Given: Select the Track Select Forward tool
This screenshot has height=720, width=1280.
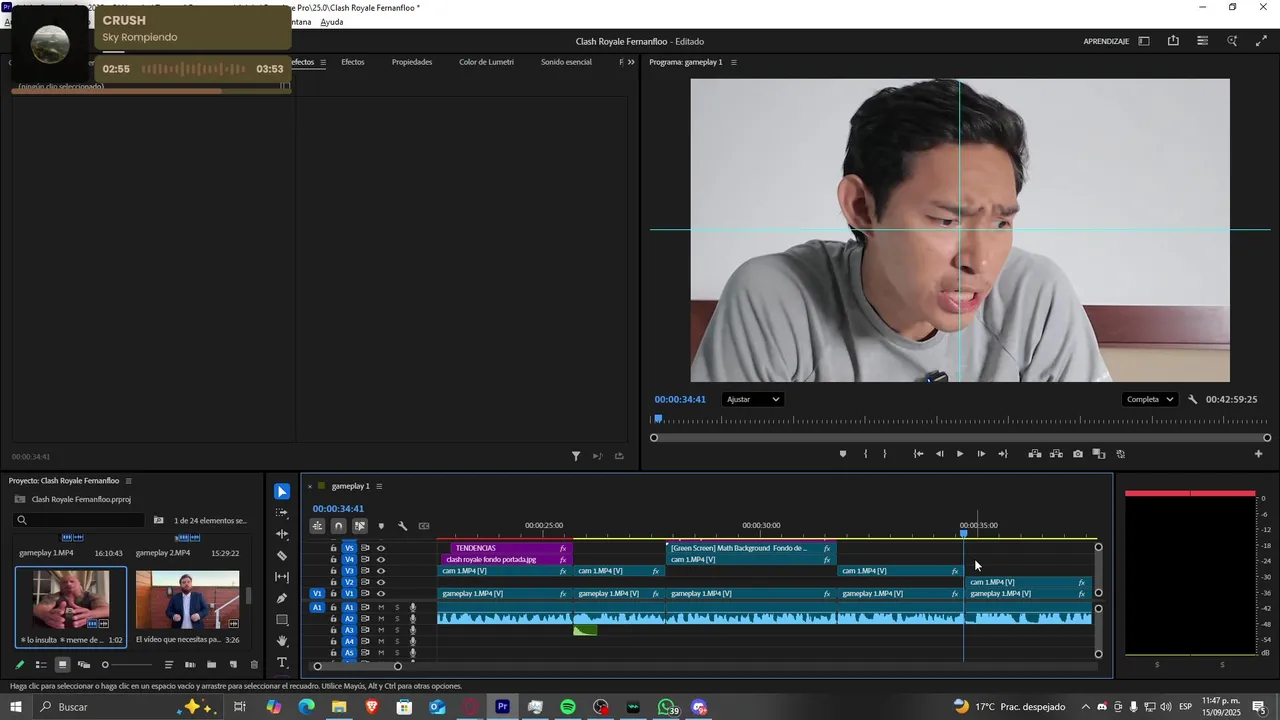Looking at the screenshot, I should pyautogui.click(x=282, y=512).
